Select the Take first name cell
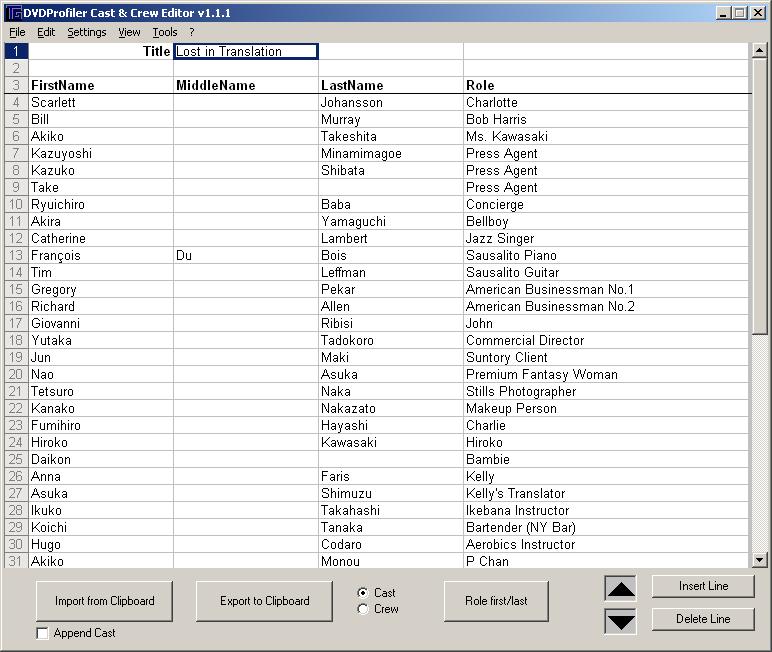772x652 pixels. [101, 188]
